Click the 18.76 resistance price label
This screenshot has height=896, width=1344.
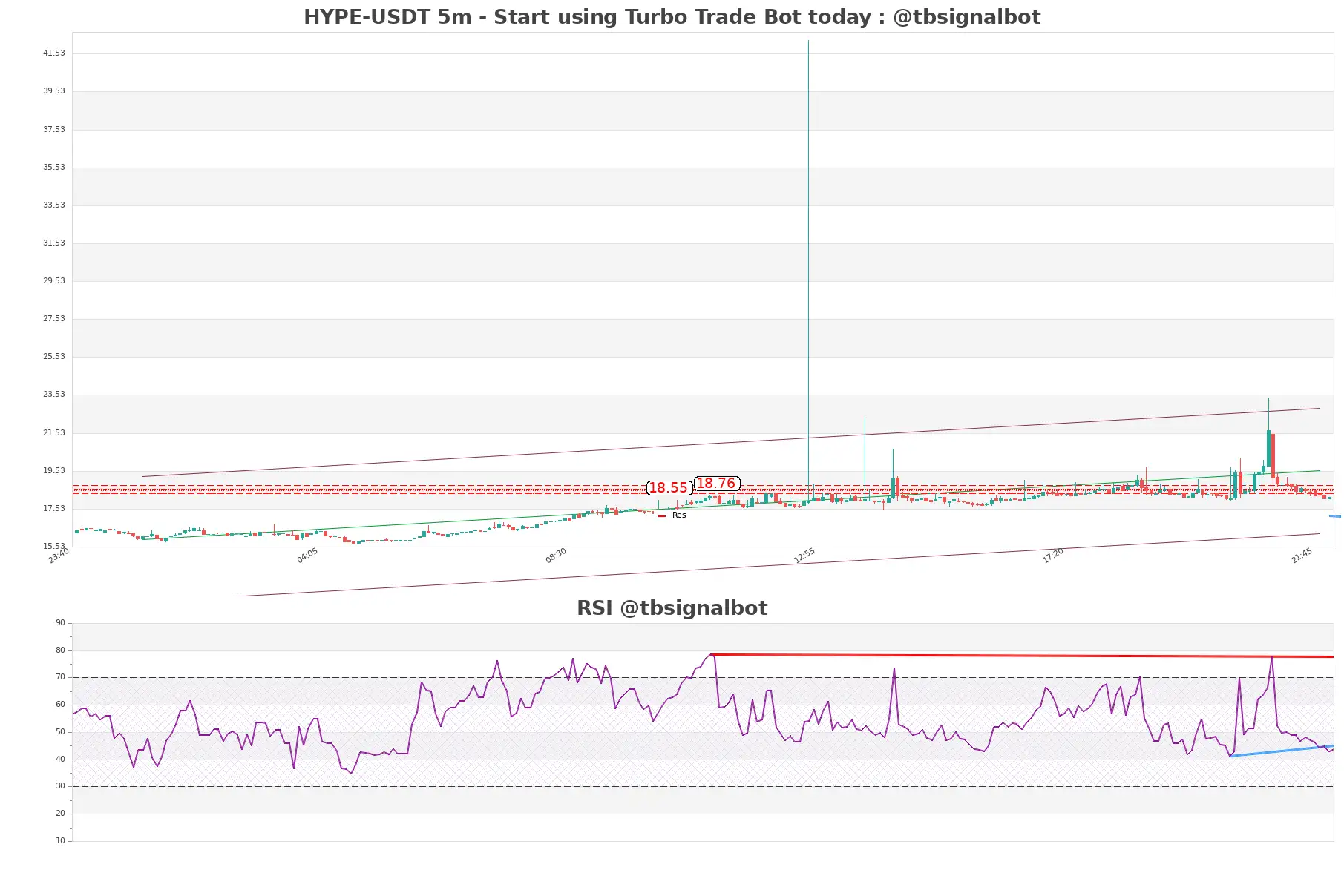[716, 484]
